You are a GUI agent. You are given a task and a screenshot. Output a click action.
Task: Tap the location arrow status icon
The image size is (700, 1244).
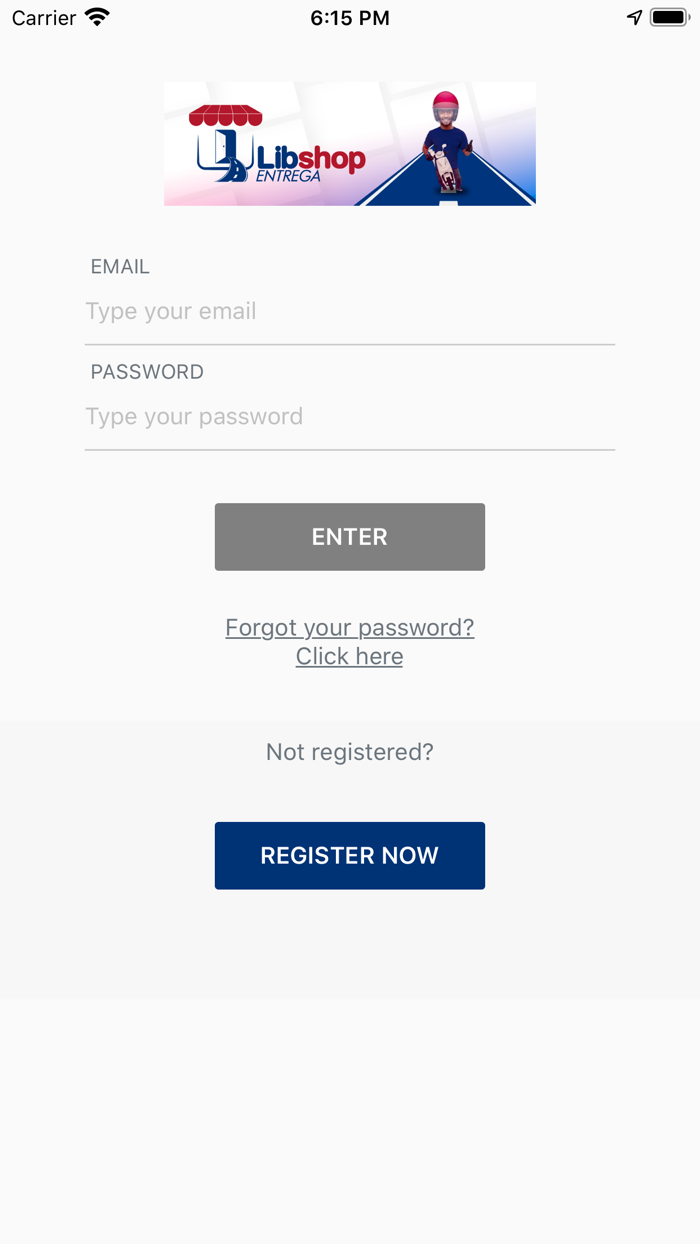tap(634, 18)
